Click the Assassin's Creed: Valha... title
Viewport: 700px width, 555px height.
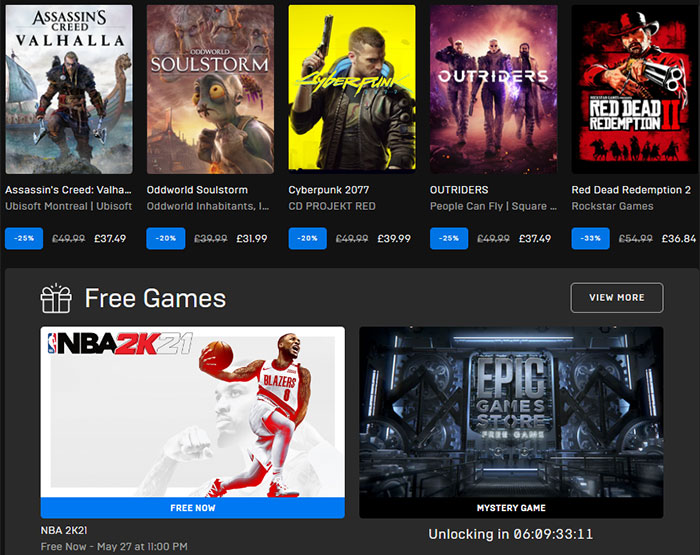pyautogui.click(x=68, y=190)
